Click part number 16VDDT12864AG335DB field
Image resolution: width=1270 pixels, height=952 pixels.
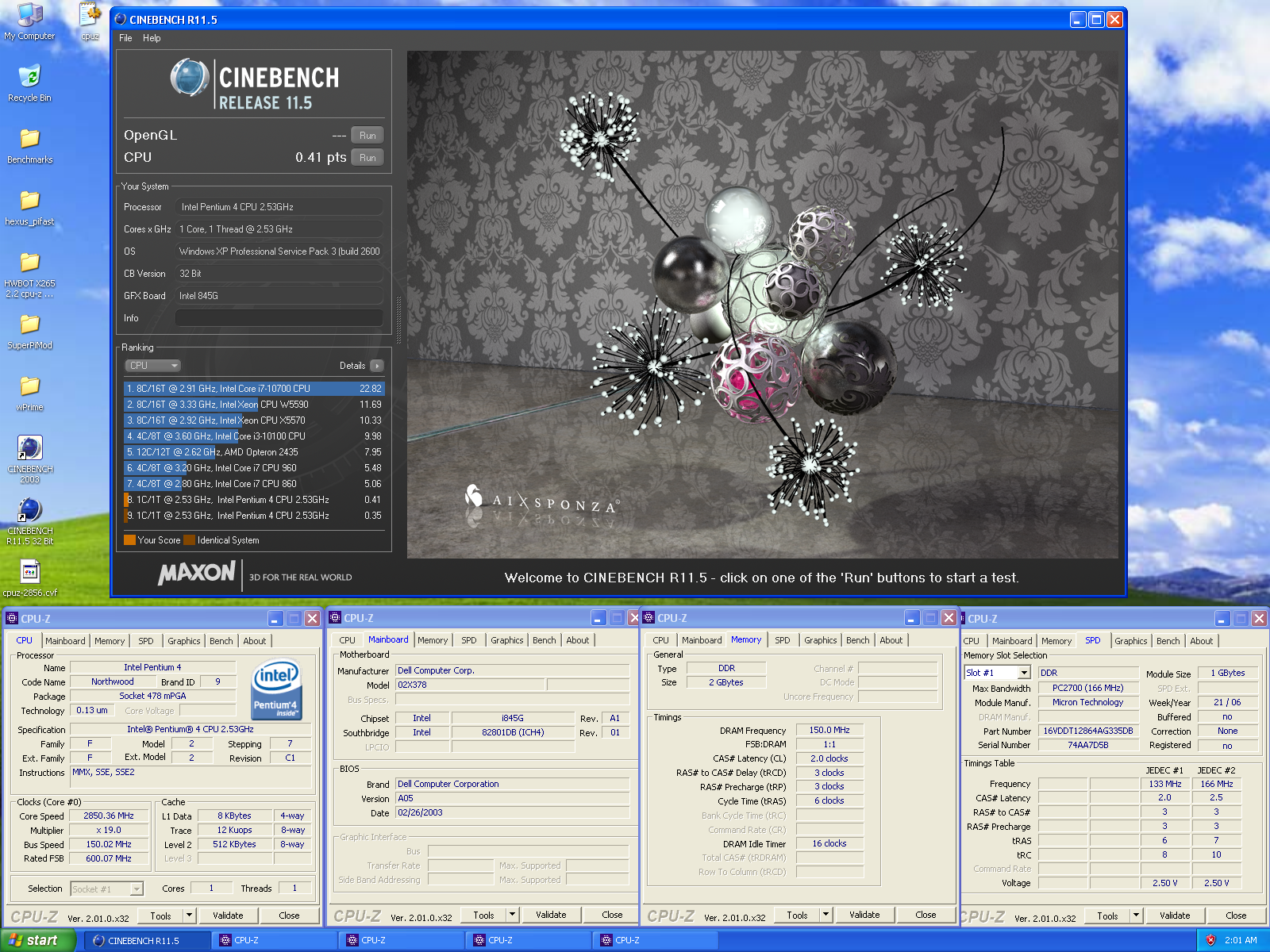click(x=1087, y=731)
